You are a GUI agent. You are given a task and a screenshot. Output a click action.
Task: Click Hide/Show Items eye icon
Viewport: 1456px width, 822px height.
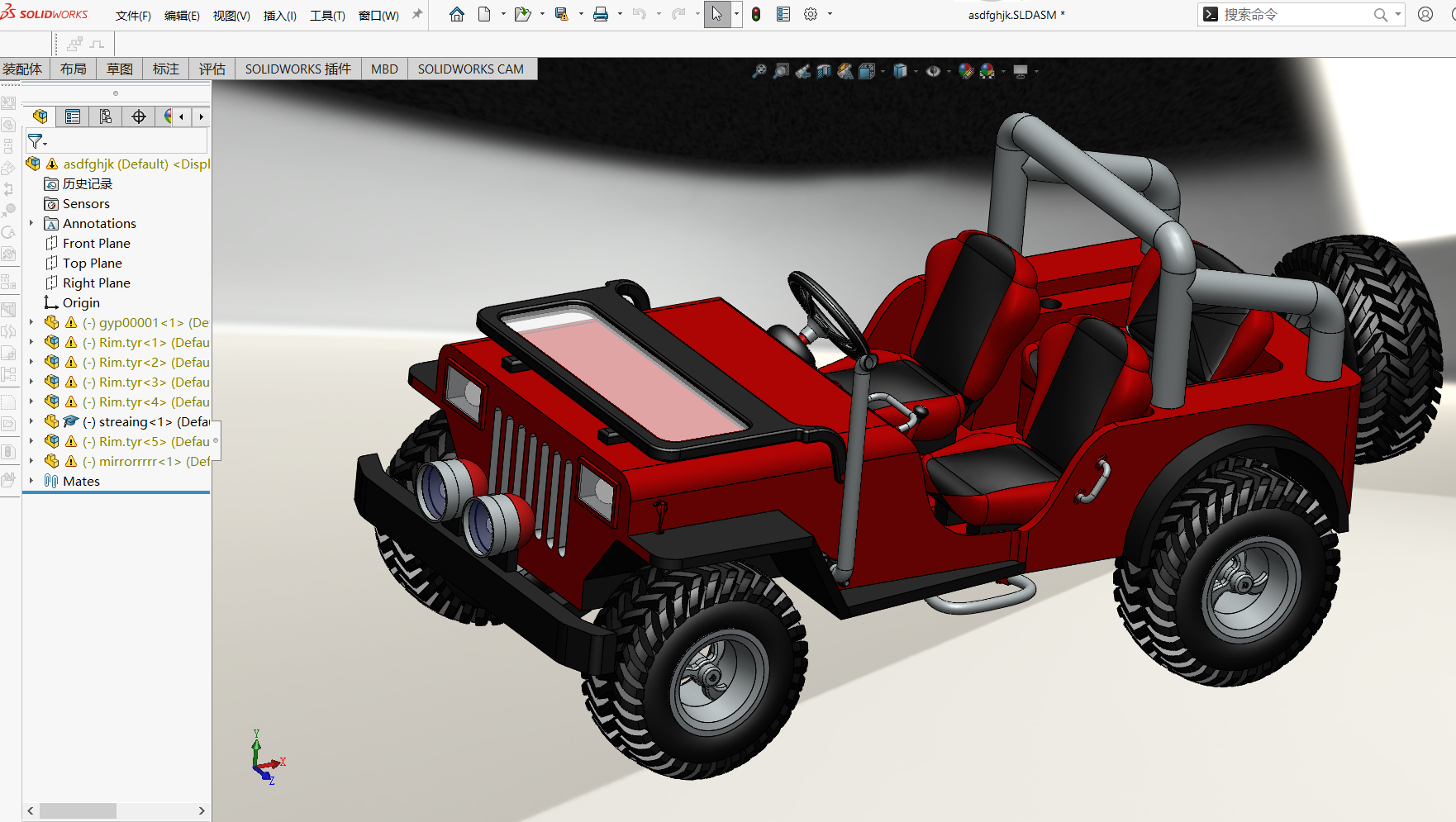[x=933, y=71]
